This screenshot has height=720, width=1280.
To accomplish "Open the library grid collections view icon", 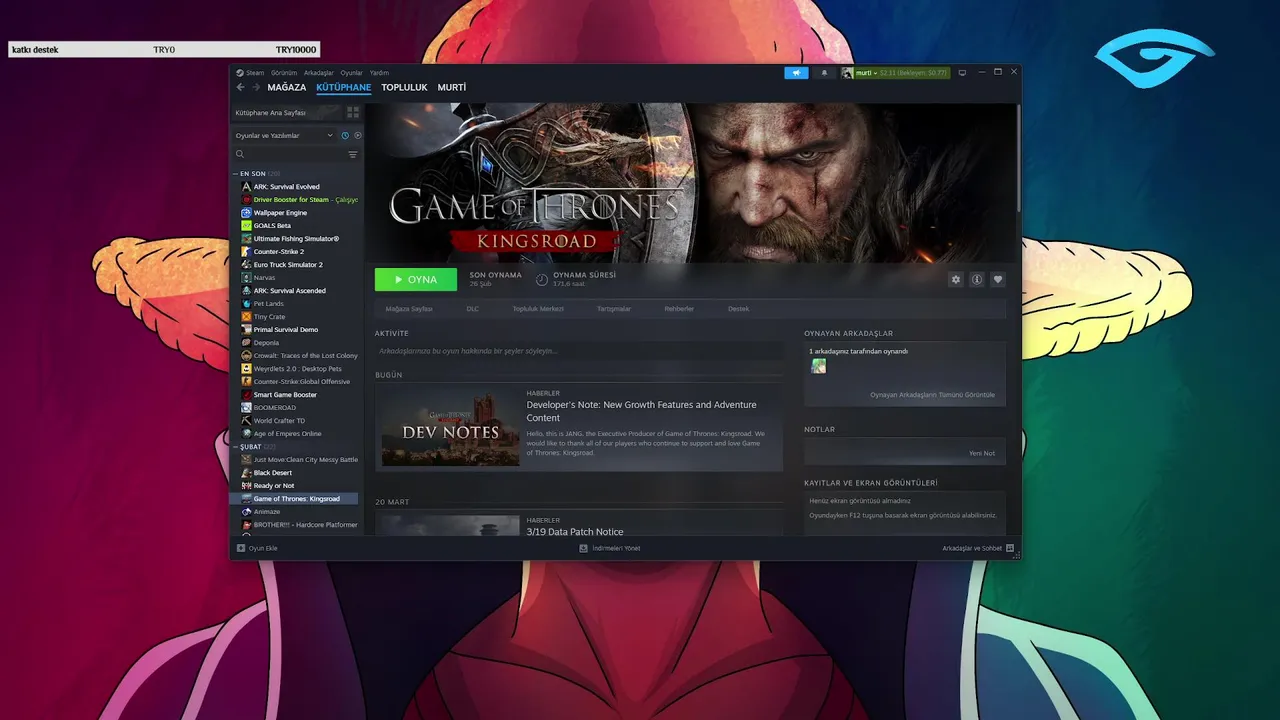I will tap(352, 113).
